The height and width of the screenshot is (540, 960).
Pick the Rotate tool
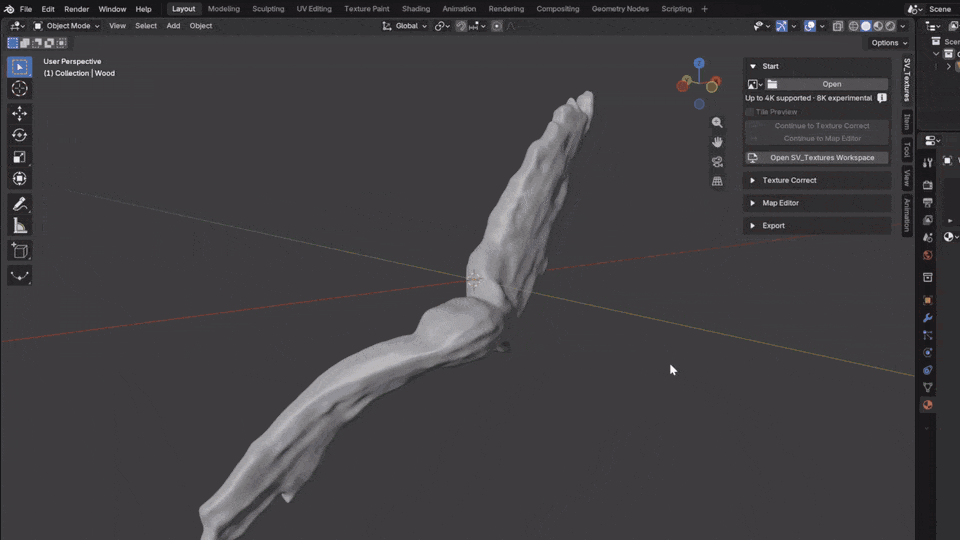pos(20,135)
